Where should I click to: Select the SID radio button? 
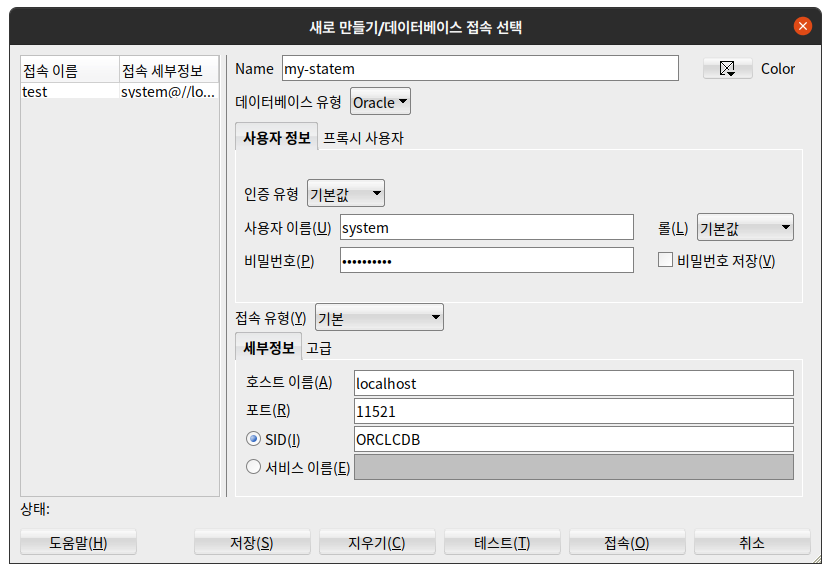(x=253, y=439)
